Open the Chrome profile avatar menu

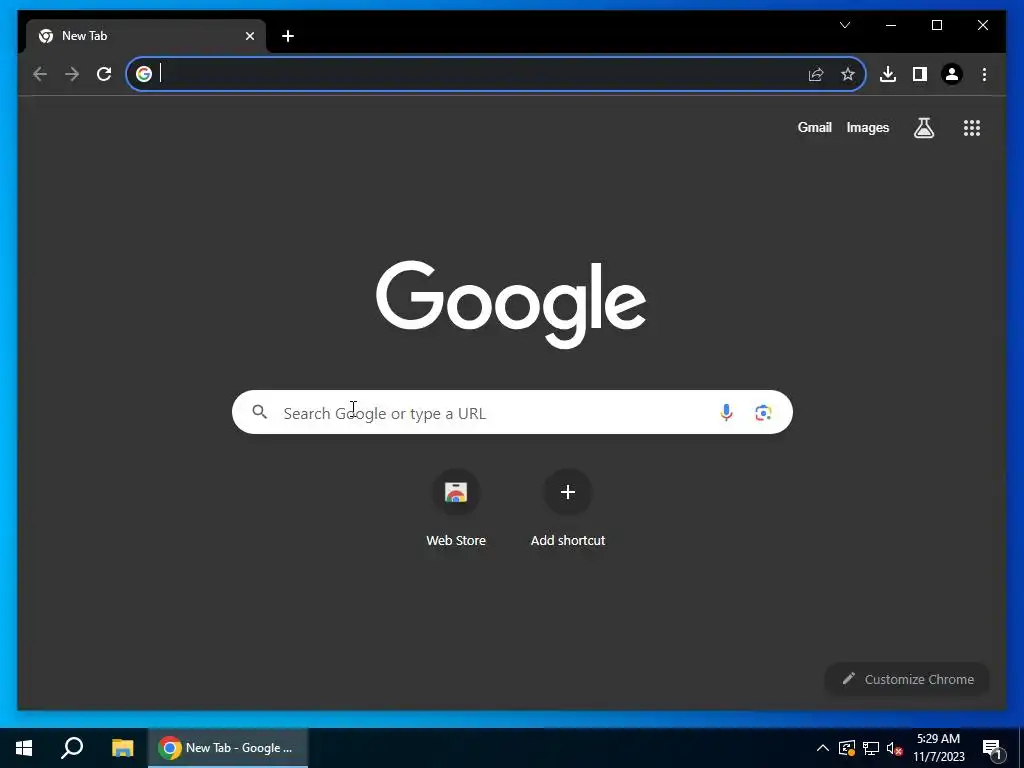952,74
